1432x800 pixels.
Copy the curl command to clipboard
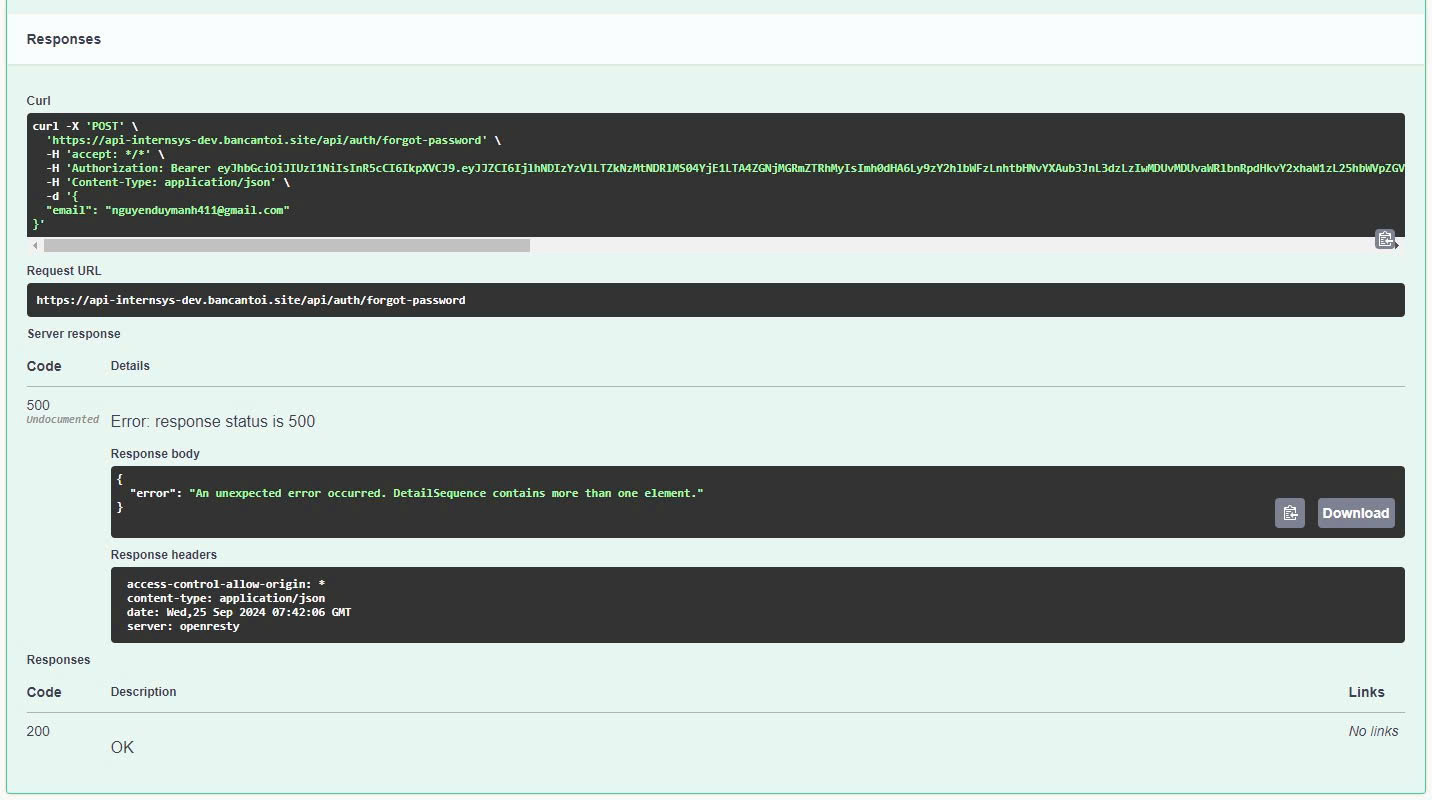1384,239
